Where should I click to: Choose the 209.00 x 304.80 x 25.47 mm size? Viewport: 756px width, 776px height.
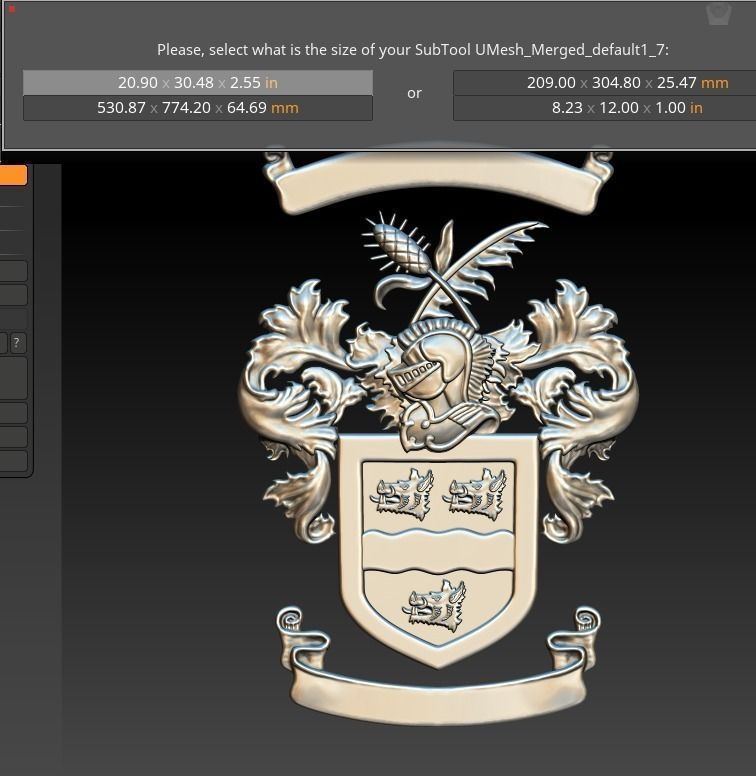click(605, 83)
